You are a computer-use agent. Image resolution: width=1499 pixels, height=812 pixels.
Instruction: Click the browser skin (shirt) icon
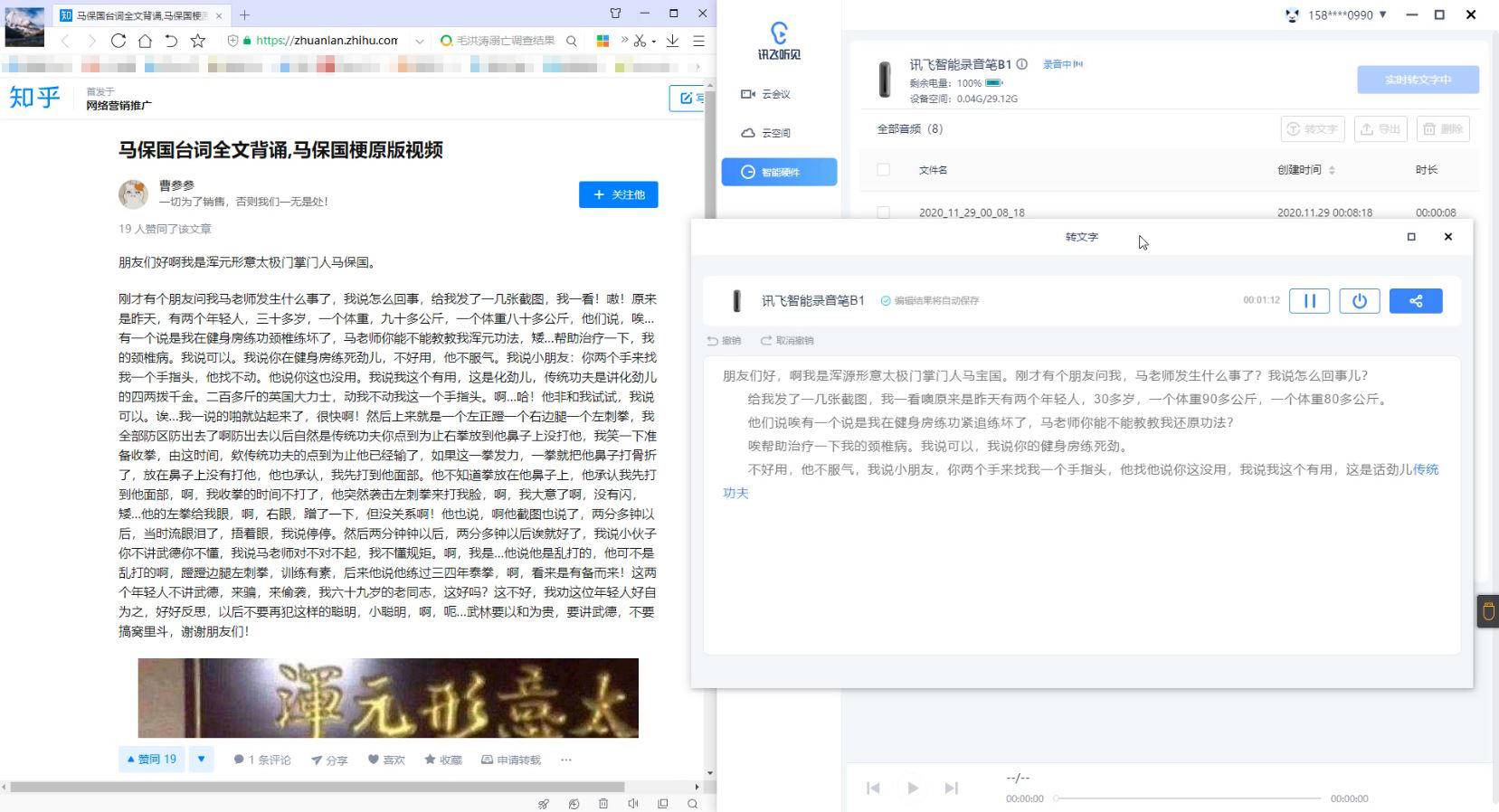(x=616, y=14)
